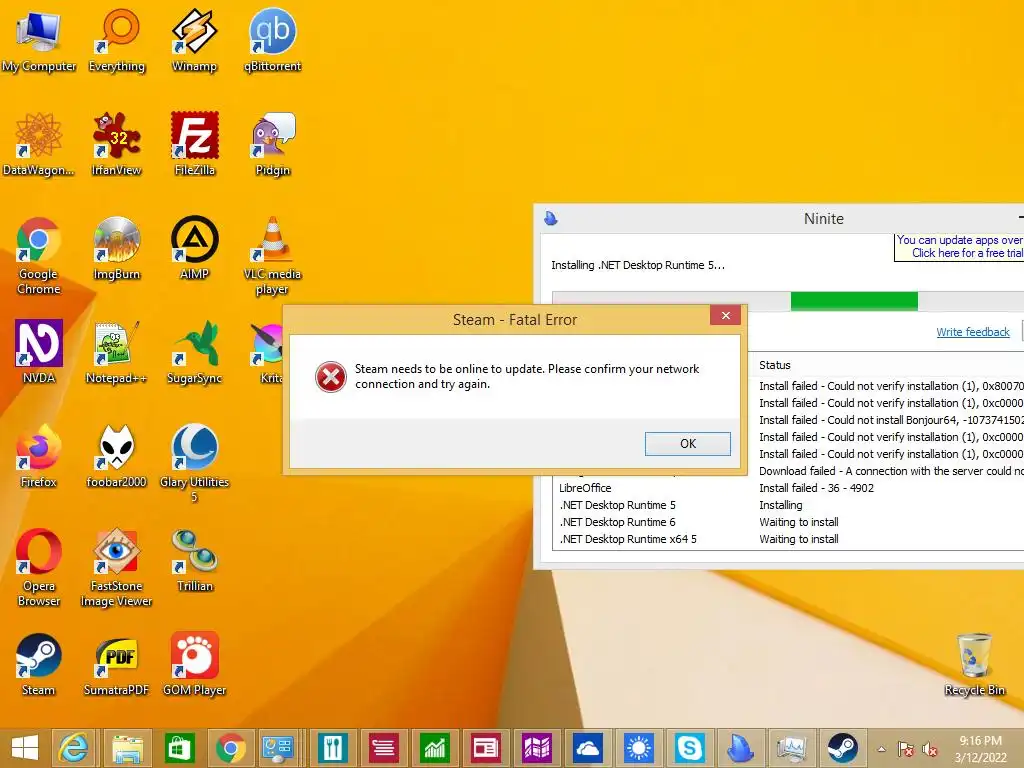Select the .NET Desktop Runtime 5 row

[x=788, y=505]
